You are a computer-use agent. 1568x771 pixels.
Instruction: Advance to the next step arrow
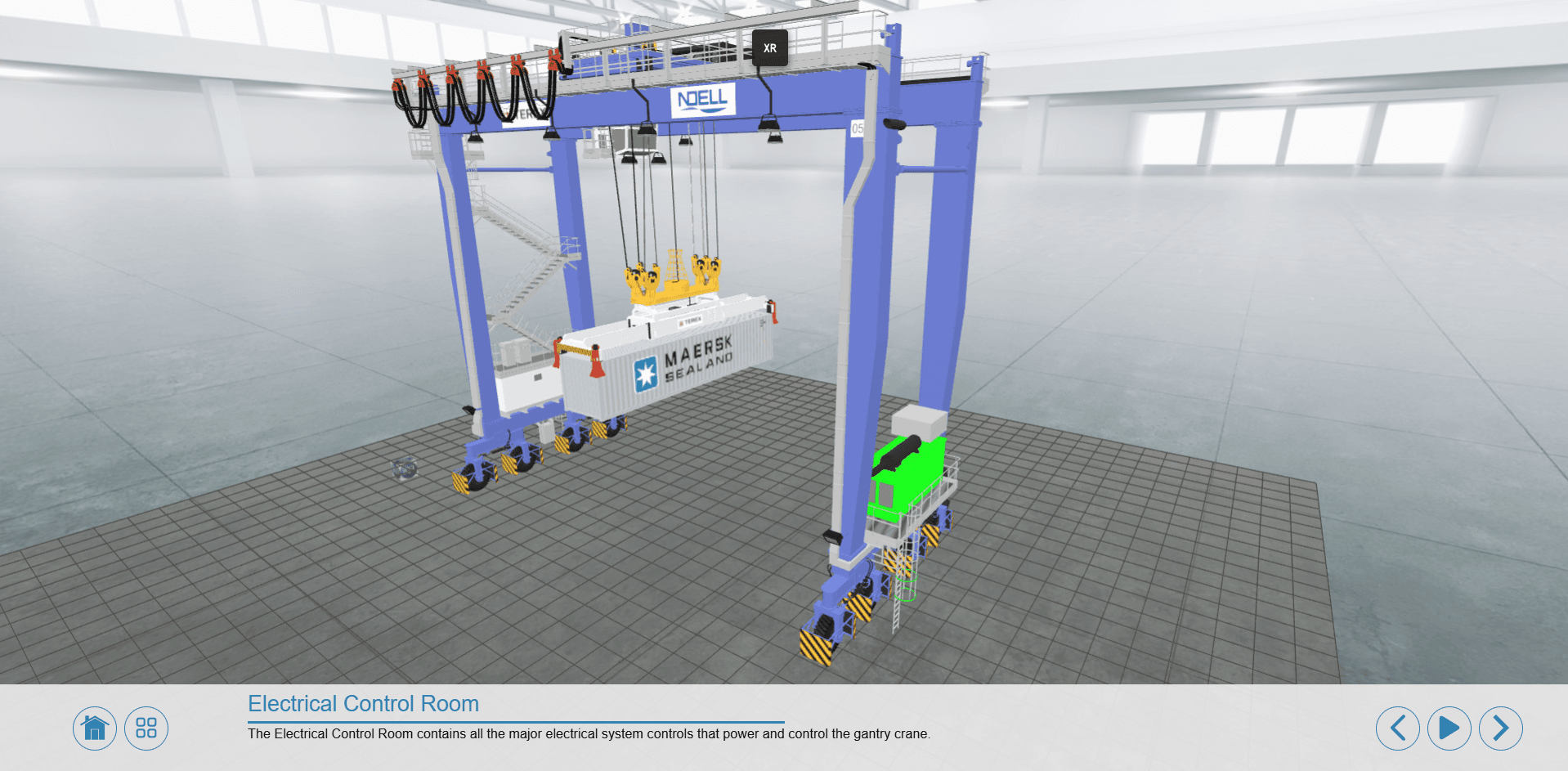point(1501,728)
